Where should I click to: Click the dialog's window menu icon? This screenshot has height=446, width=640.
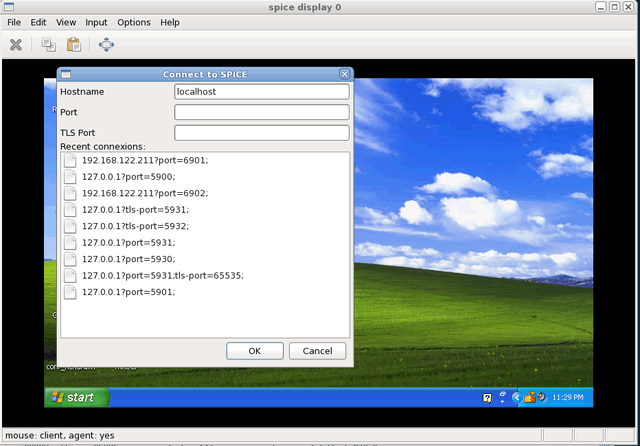(x=66, y=74)
